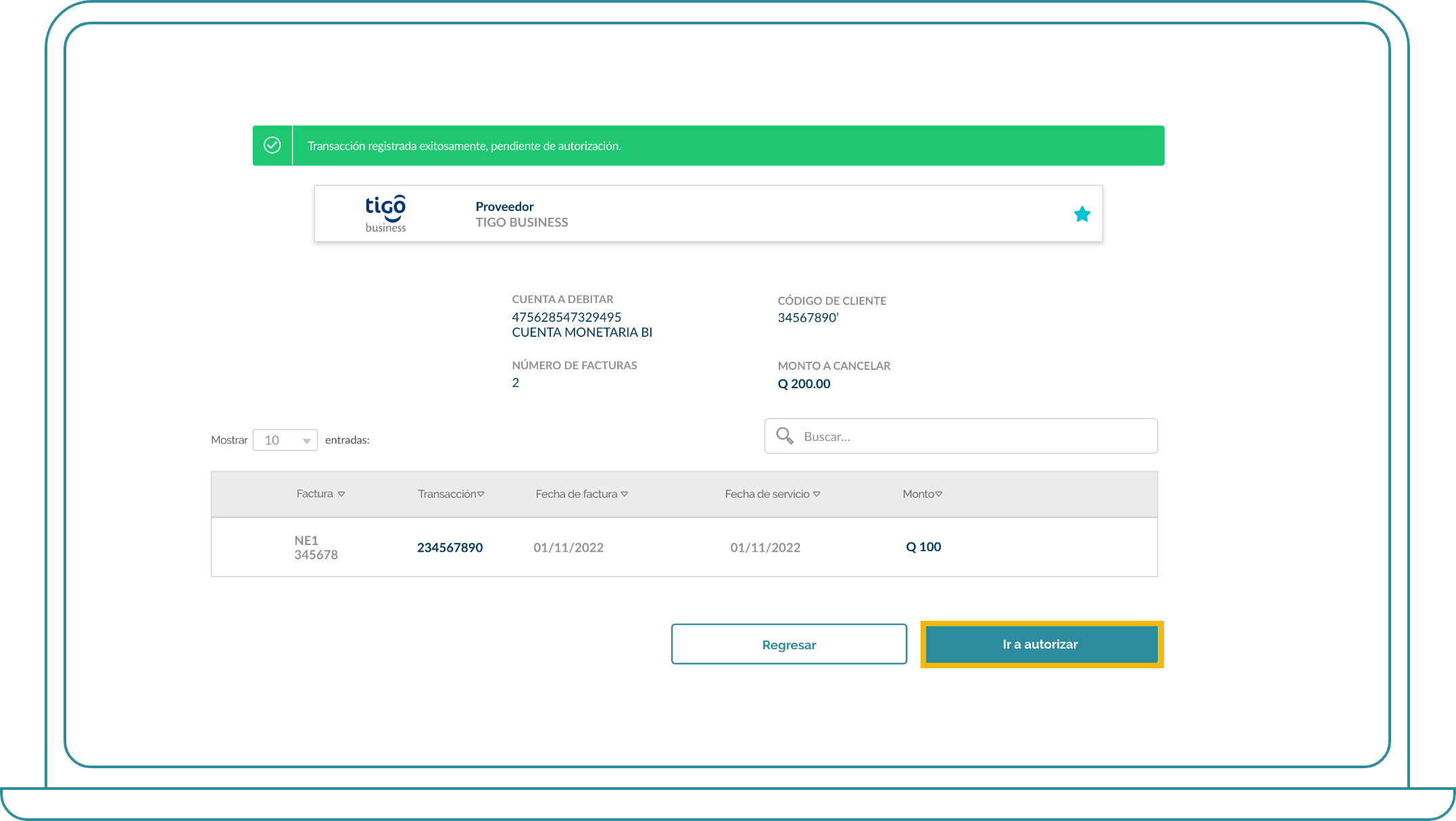
Task: Click invoice NE1 345678 row entry
Action: (x=316, y=548)
